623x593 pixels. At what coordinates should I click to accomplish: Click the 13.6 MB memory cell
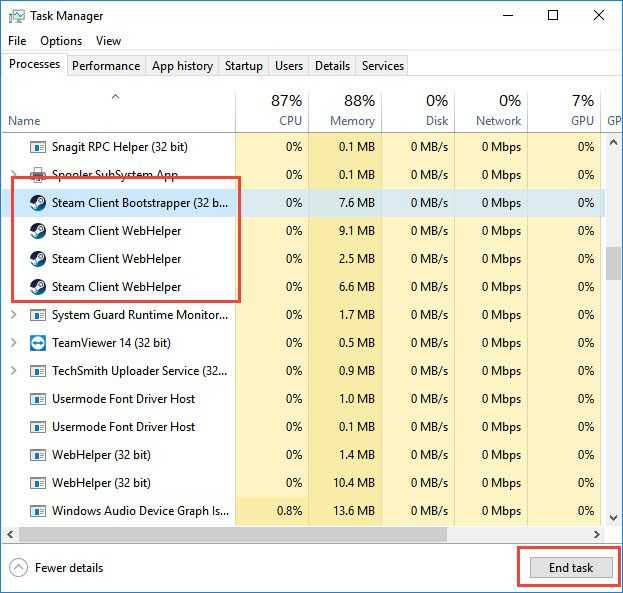point(345,511)
